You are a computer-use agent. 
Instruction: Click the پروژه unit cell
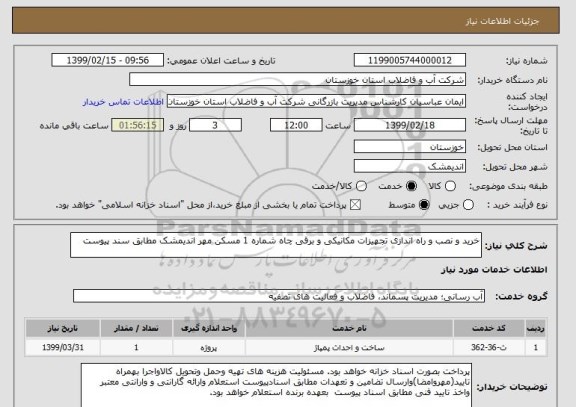209,347
